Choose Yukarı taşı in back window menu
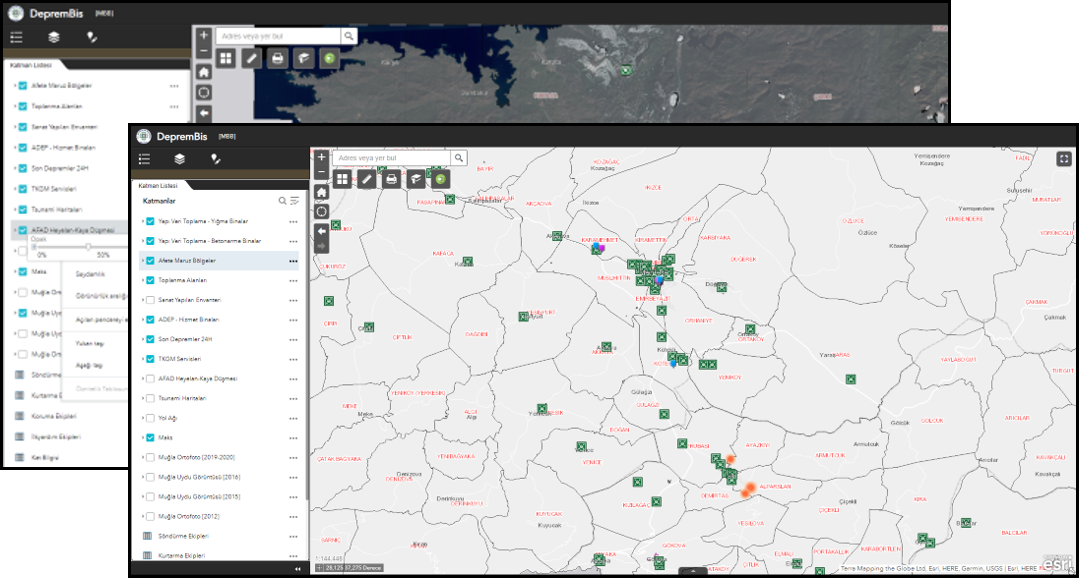1079x578 pixels. coord(89,343)
